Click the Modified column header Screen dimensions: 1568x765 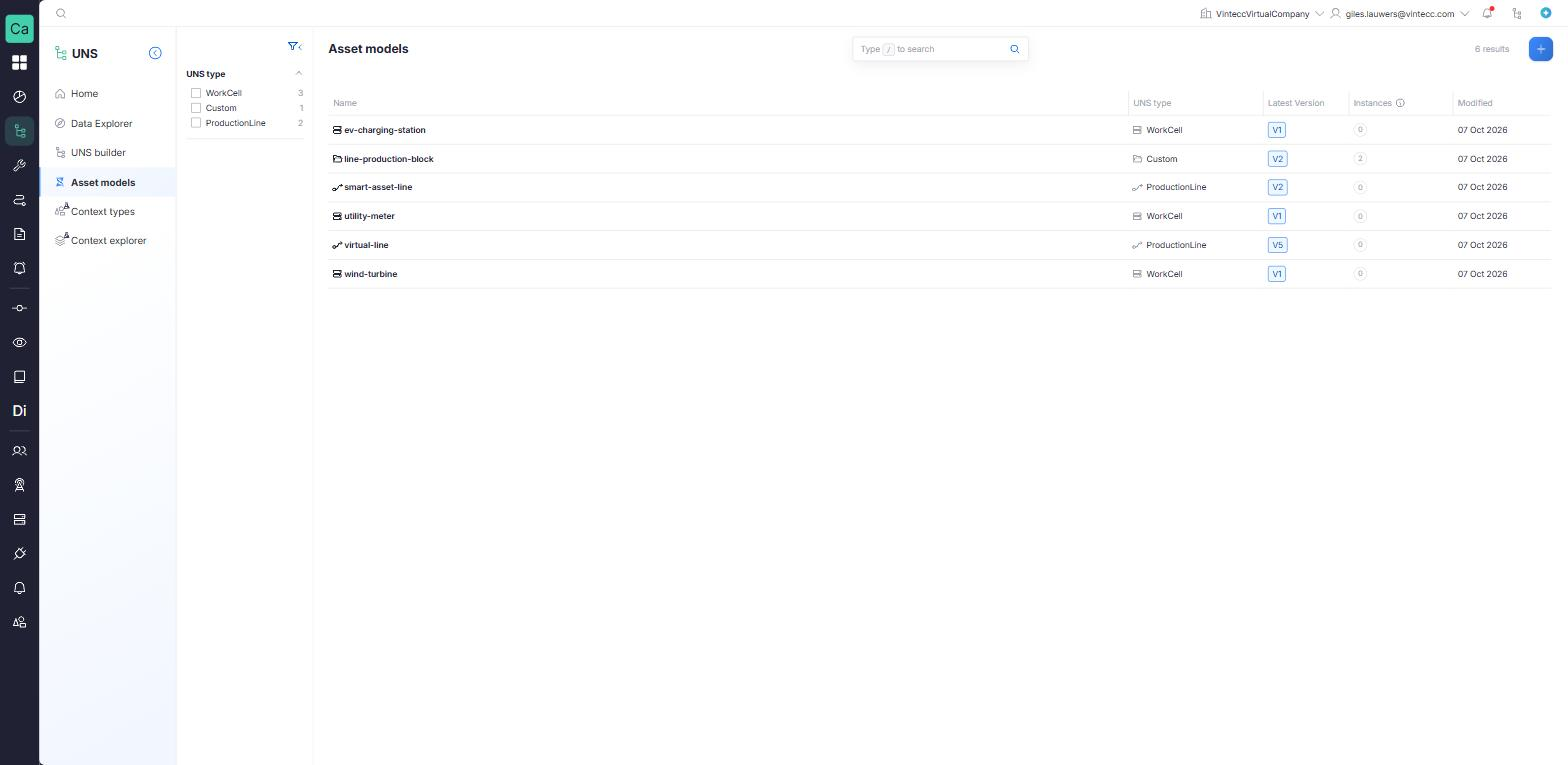(1475, 103)
